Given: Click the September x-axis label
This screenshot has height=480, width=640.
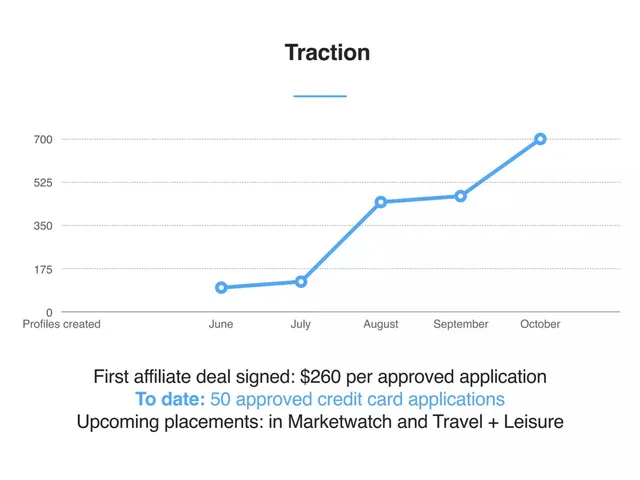Looking at the screenshot, I should tap(460, 324).
